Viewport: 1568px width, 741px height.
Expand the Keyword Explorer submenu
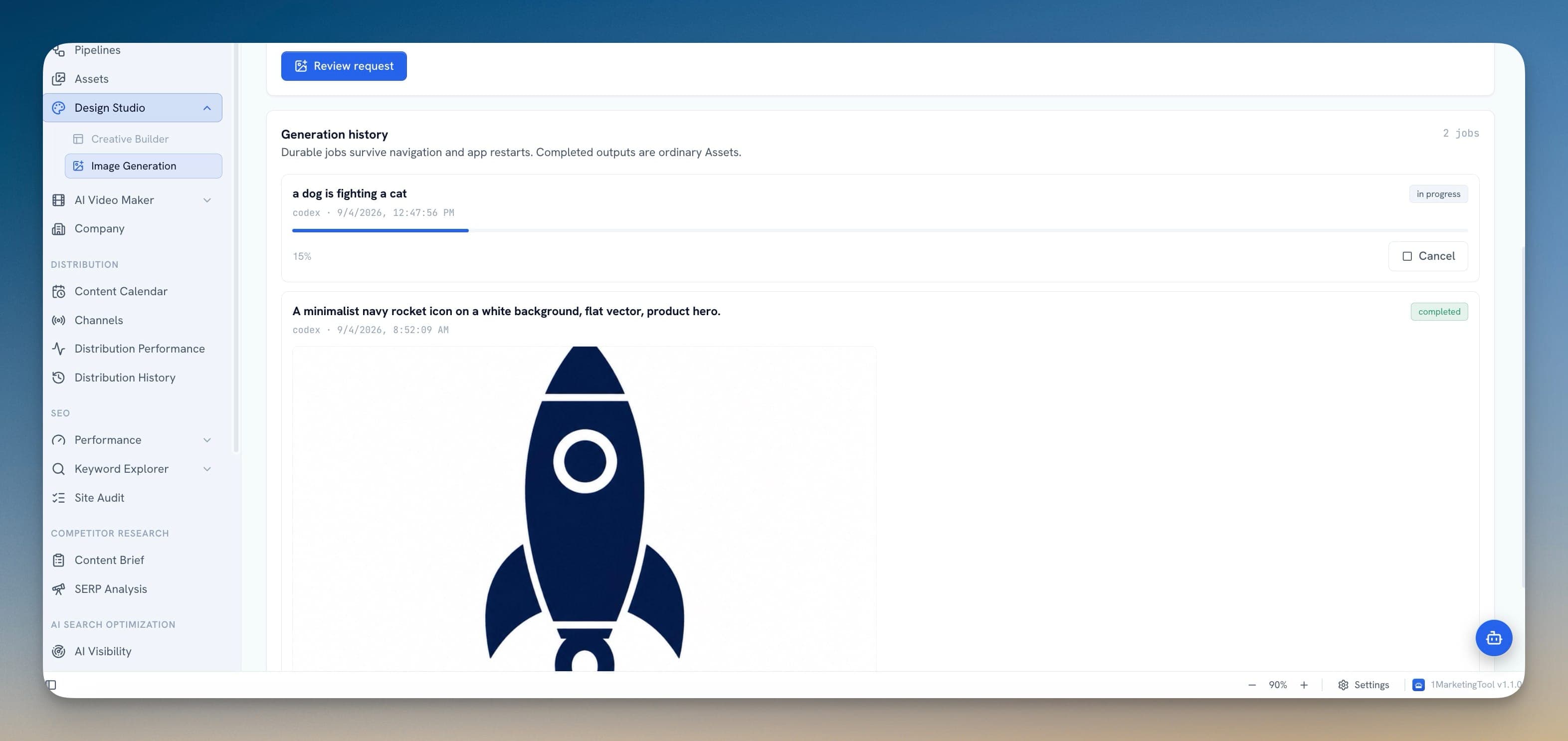(x=207, y=469)
